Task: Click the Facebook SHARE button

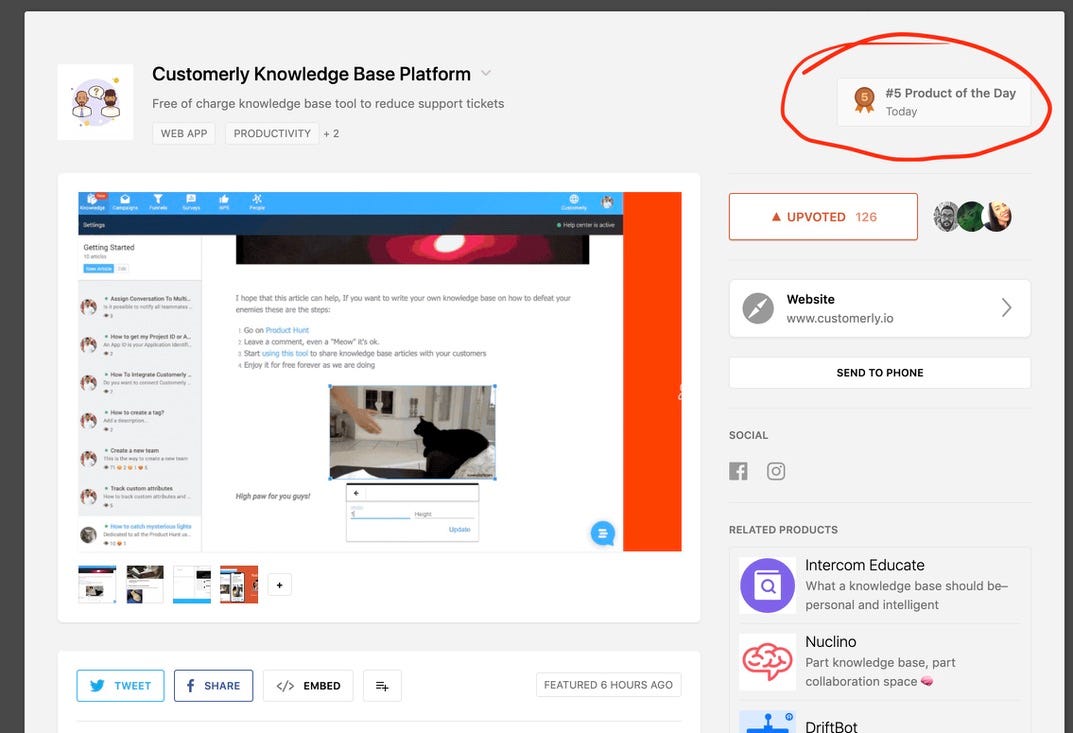Action: [214, 686]
